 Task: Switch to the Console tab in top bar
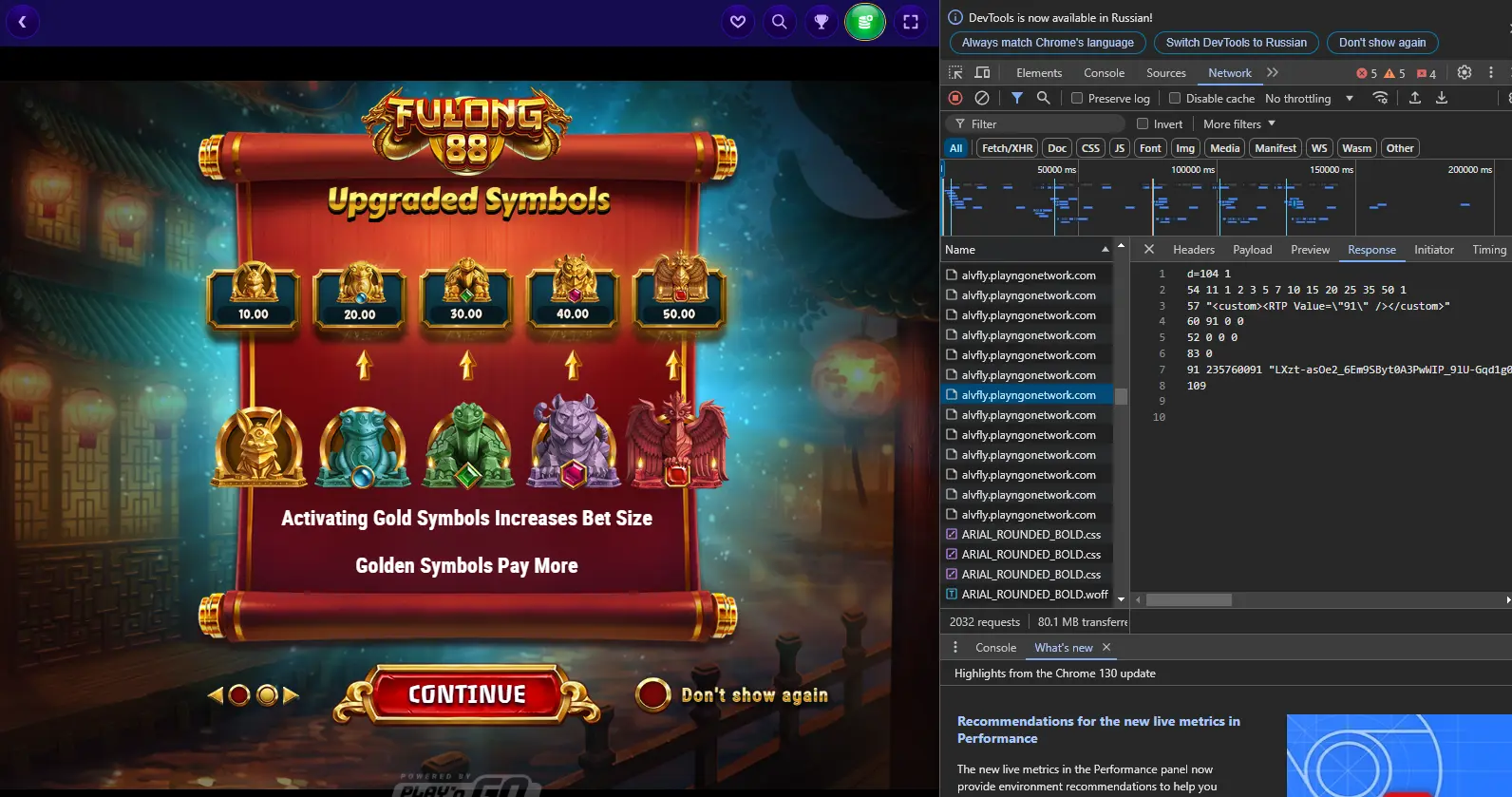point(1104,73)
